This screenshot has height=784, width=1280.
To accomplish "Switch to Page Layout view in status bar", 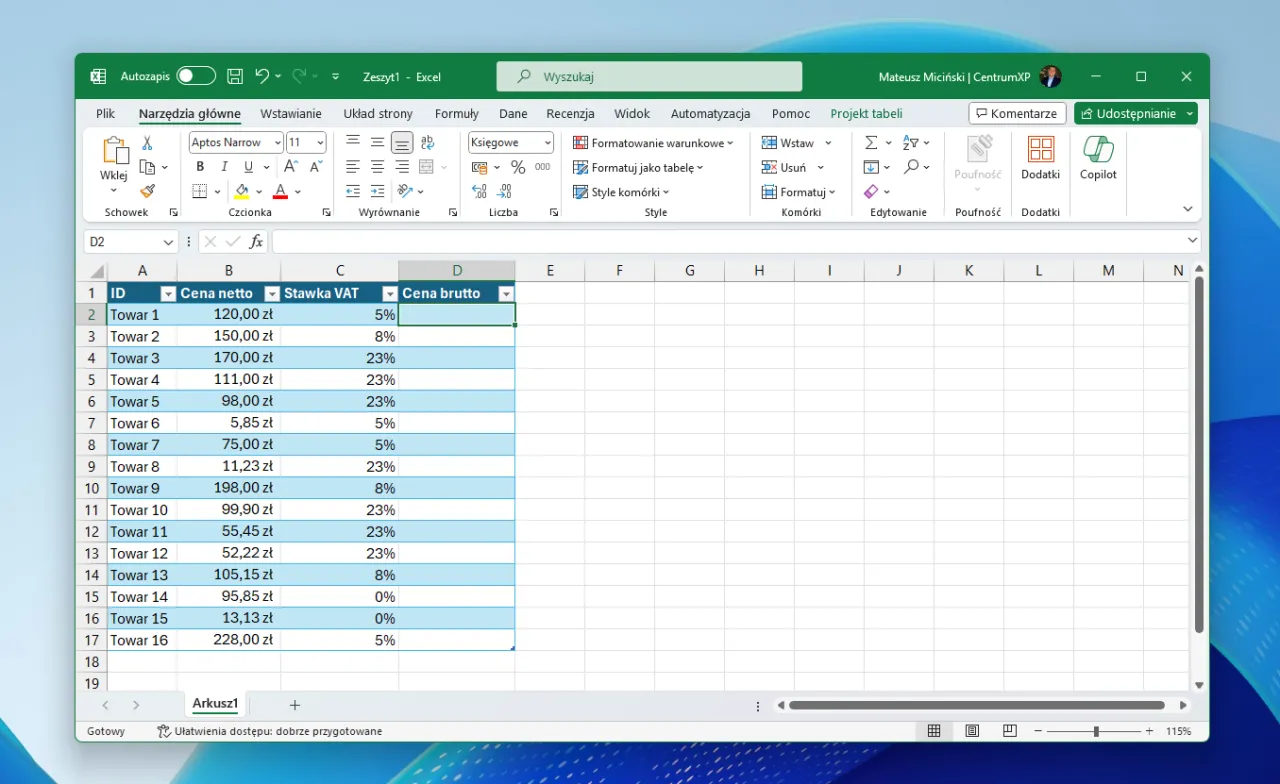I will [971, 731].
